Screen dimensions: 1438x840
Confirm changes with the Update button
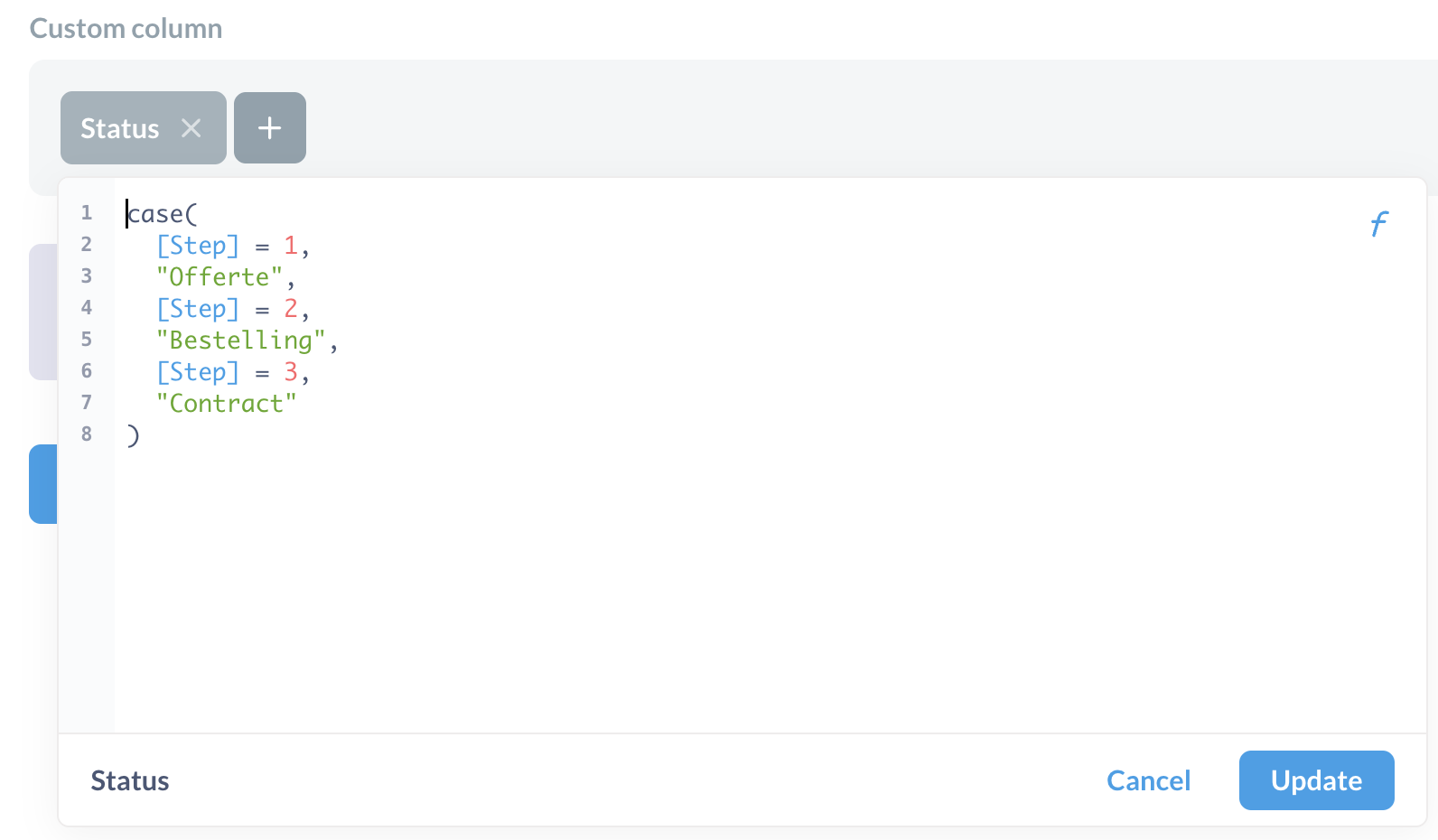click(1316, 780)
